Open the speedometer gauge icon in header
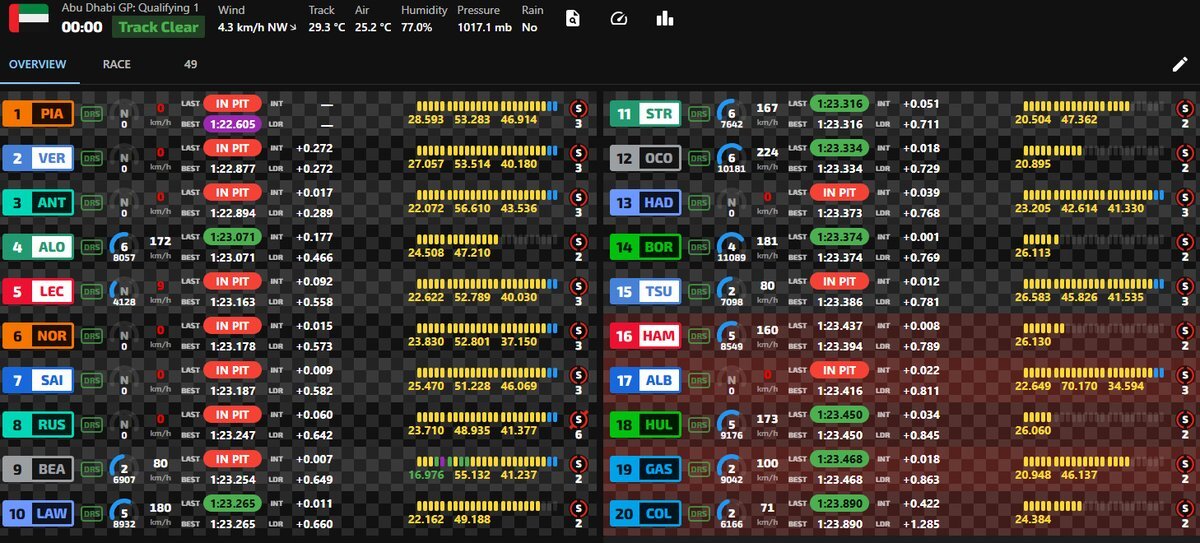 [x=617, y=19]
